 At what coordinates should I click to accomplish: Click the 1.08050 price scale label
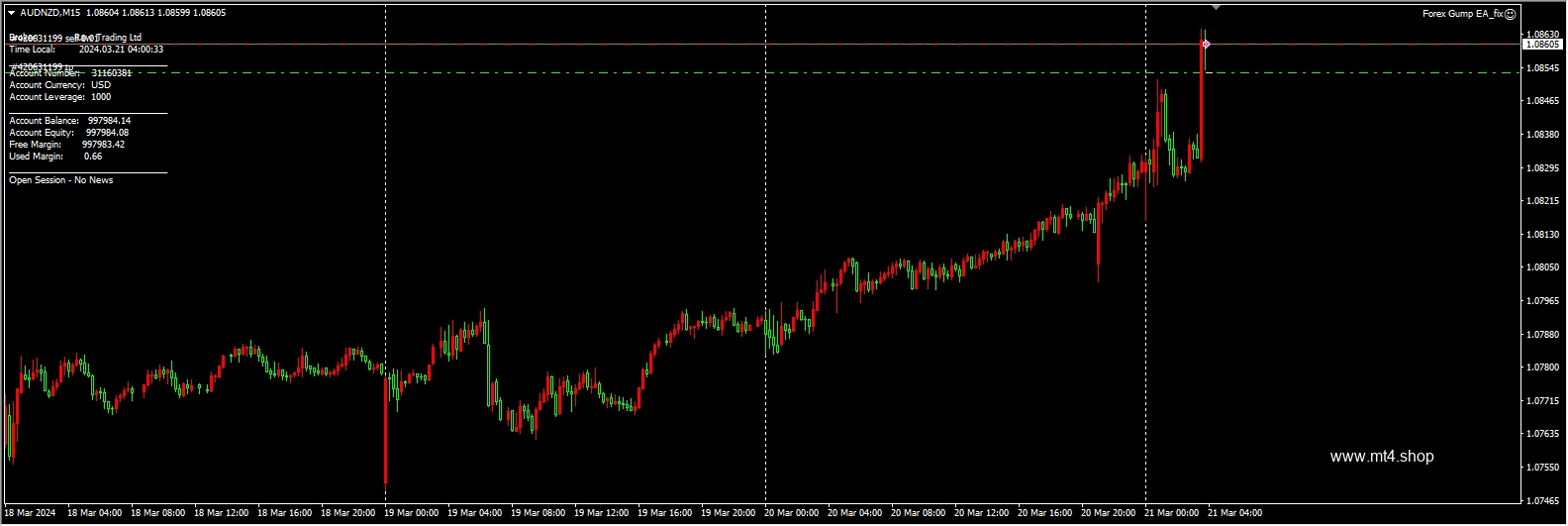pyautogui.click(x=1542, y=267)
